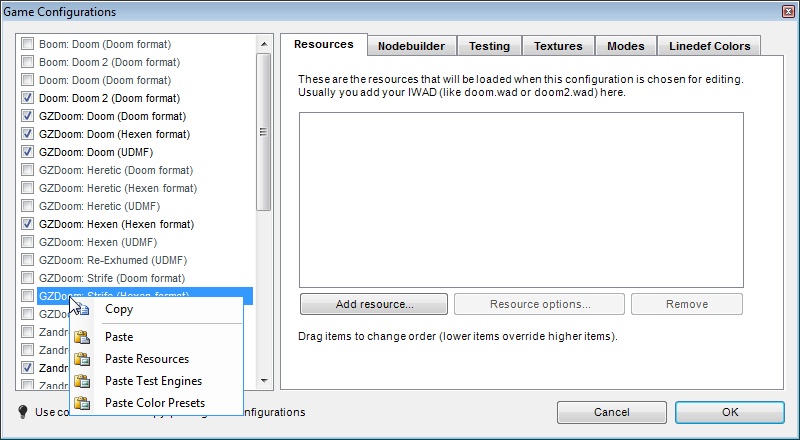Select GZDoom: Heretic (Hexen format) row

pos(118,188)
